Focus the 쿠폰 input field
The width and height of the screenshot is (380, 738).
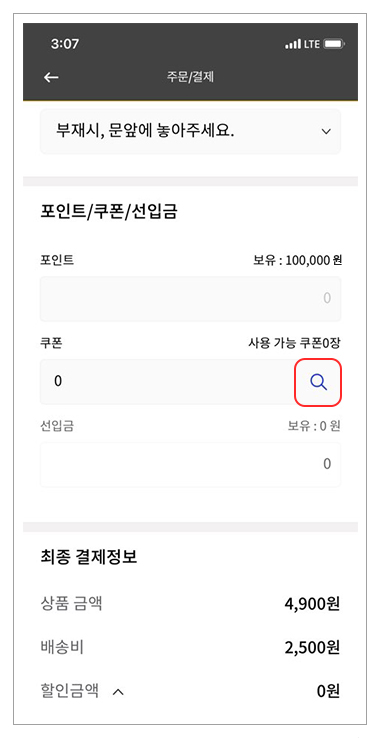[x=167, y=382]
